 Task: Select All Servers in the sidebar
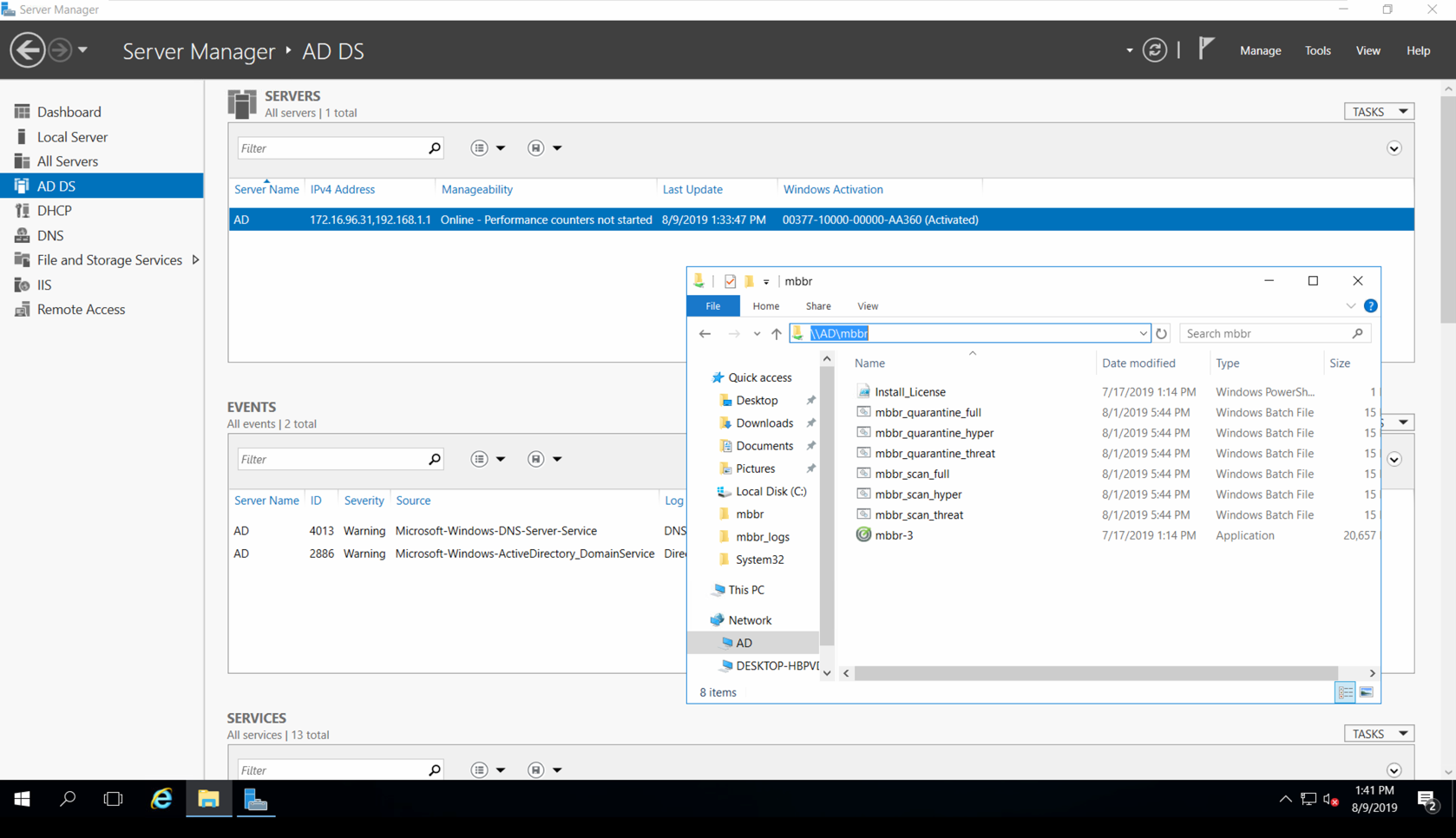point(67,161)
